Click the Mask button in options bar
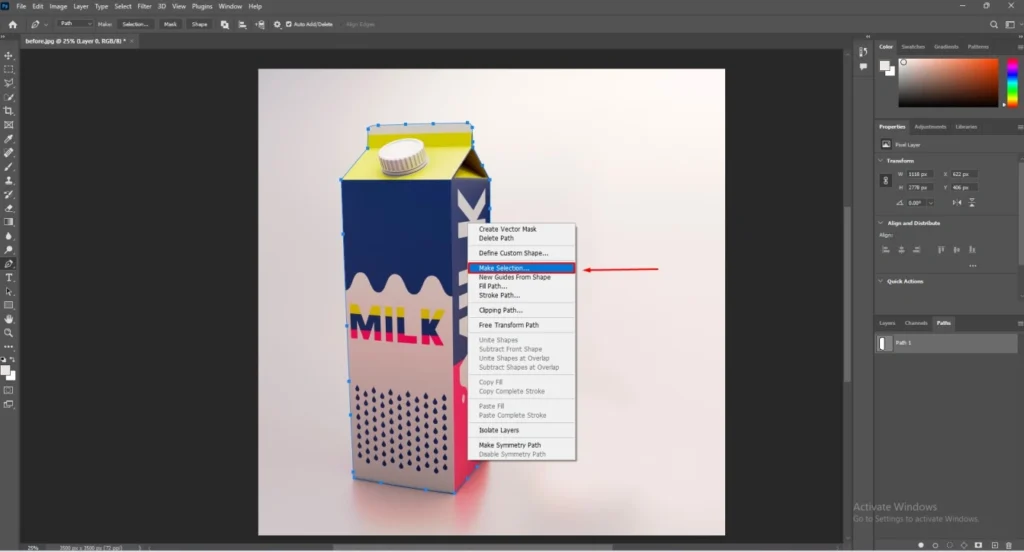 click(170, 24)
